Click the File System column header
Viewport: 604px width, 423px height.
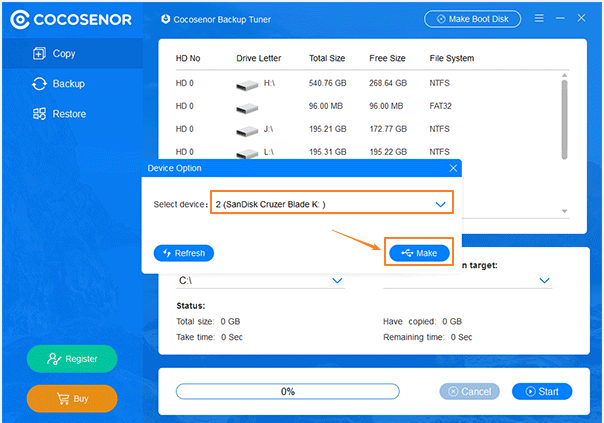click(452, 58)
